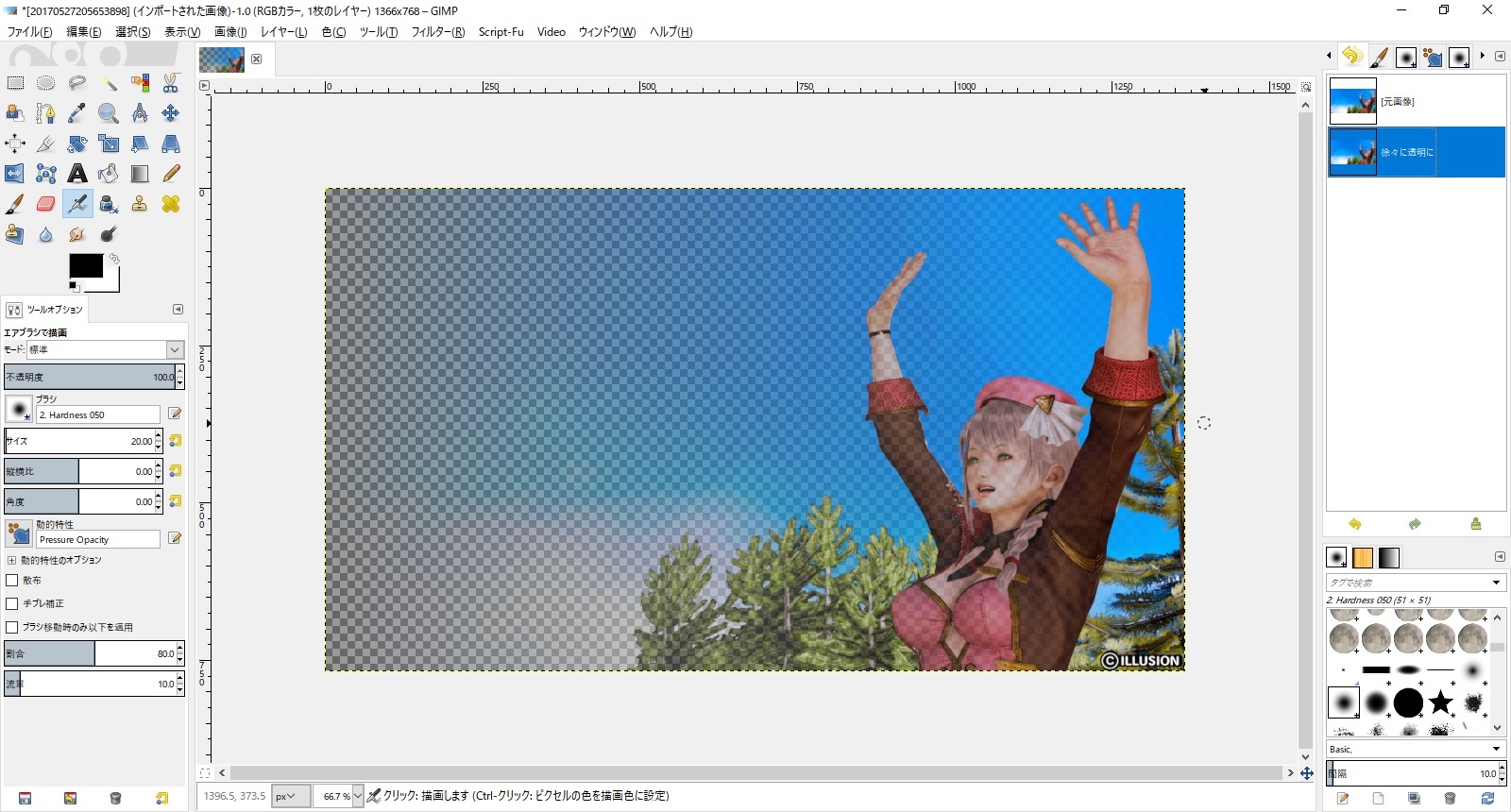
Task: Select the Flip tool
Action: click(15, 174)
